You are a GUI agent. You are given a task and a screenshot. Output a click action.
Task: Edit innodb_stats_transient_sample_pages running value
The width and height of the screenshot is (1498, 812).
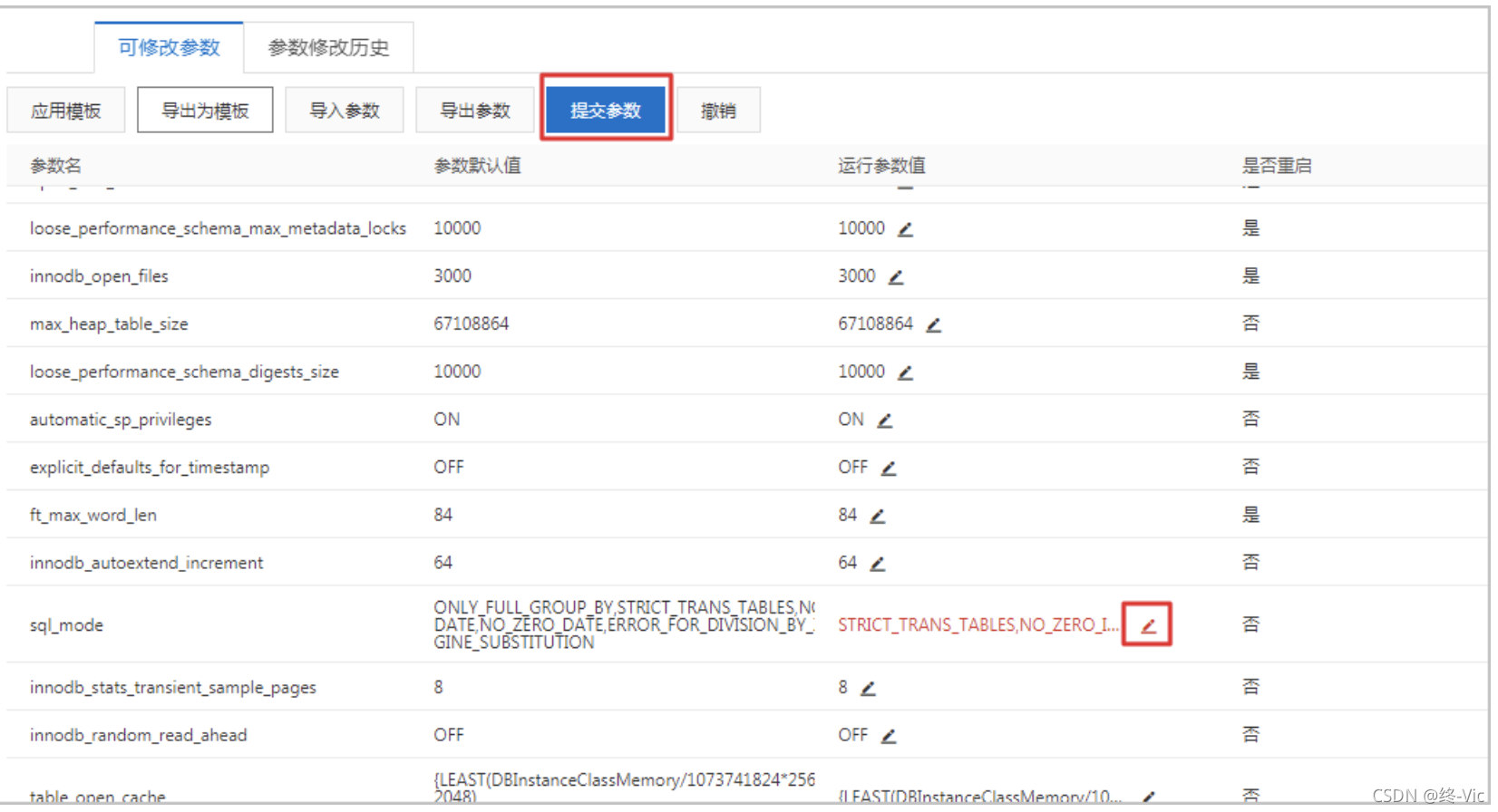point(868,690)
